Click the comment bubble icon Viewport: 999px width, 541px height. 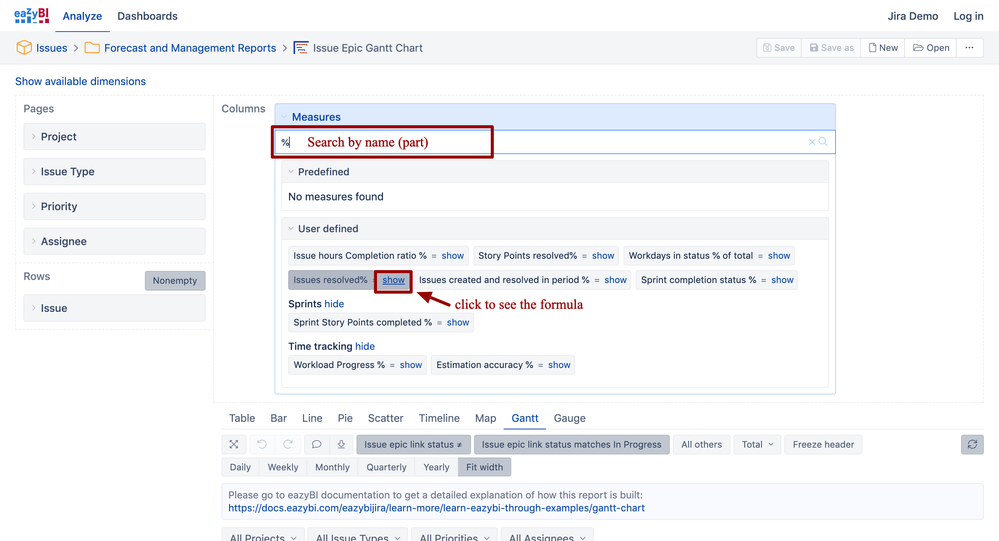[x=316, y=444]
